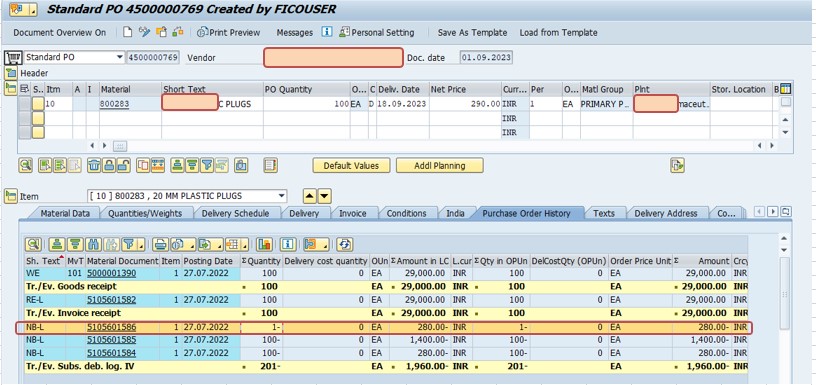Viewport: 816px width, 385px height.
Task: Click PO history Find binoculars icon
Action: pos(94,244)
